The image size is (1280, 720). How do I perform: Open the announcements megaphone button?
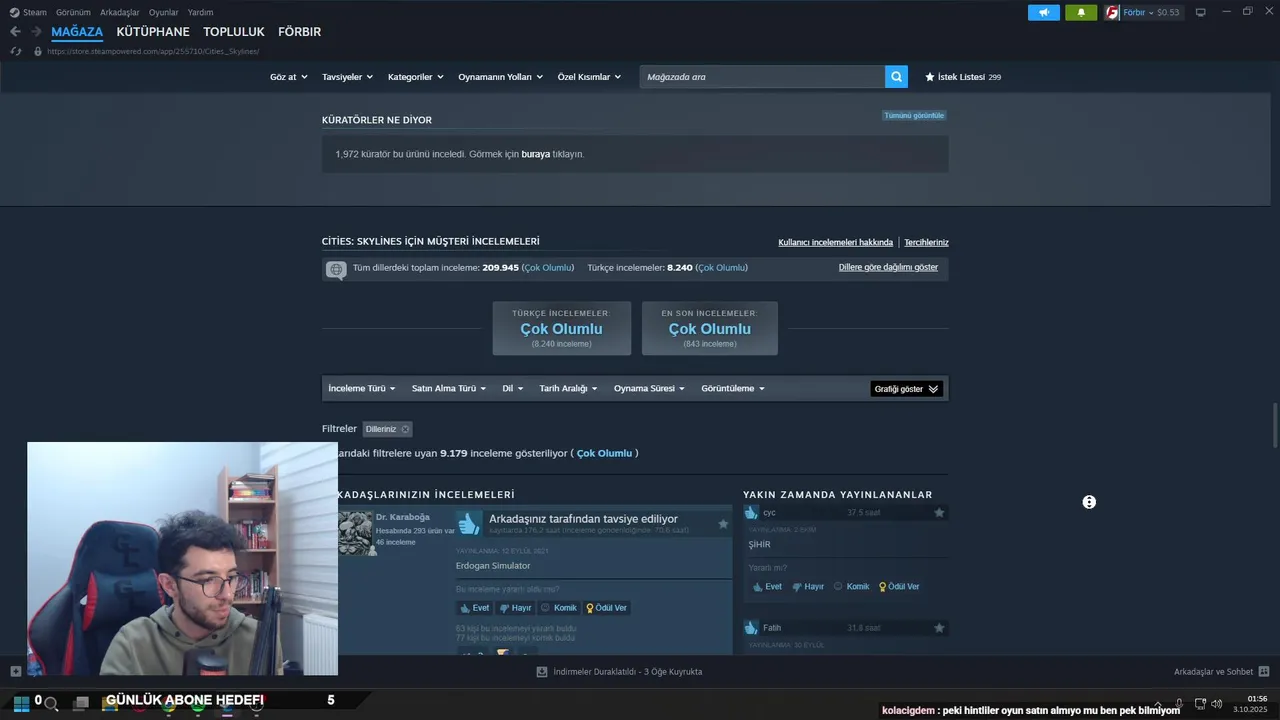1043,13
